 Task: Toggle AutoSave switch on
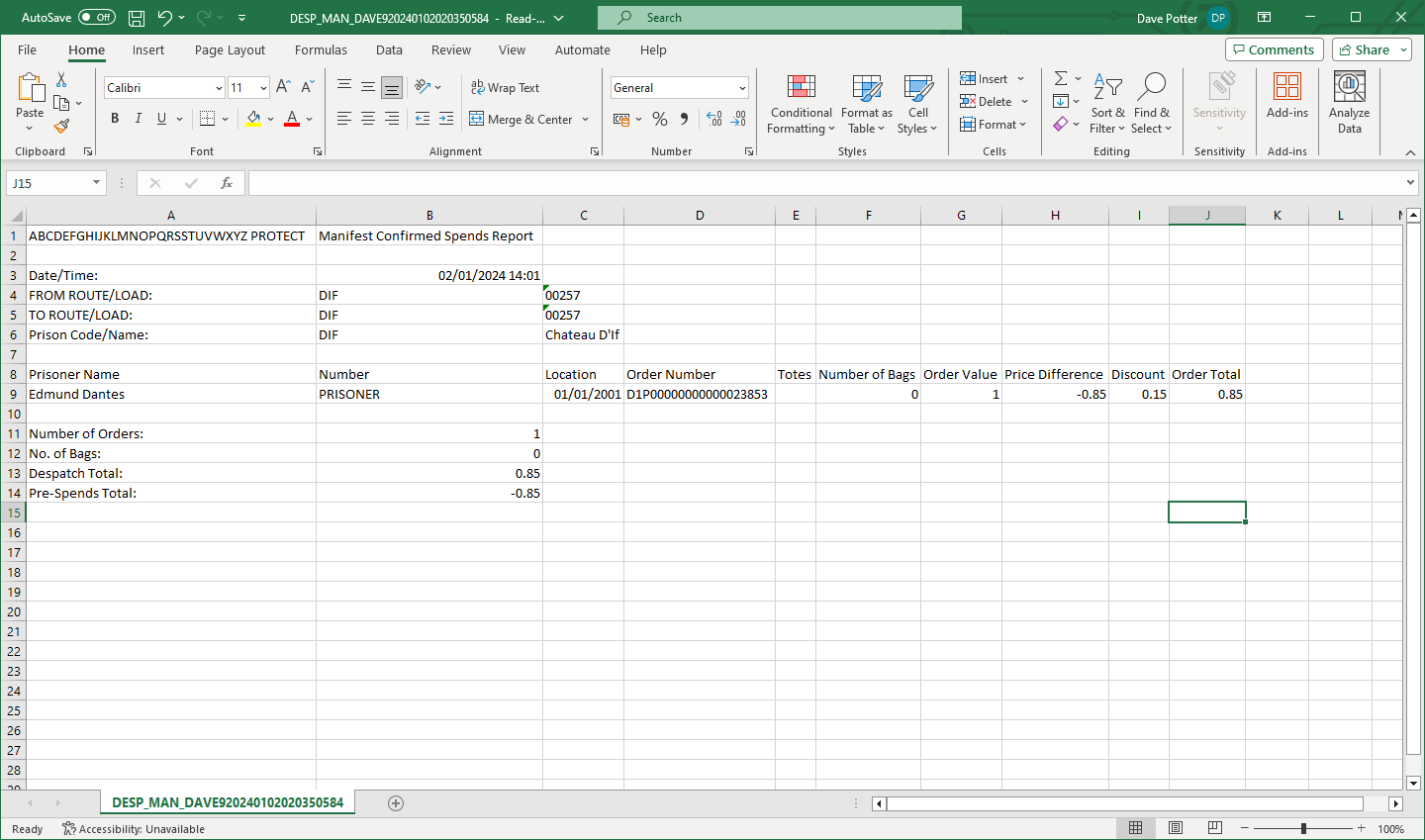click(97, 18)
